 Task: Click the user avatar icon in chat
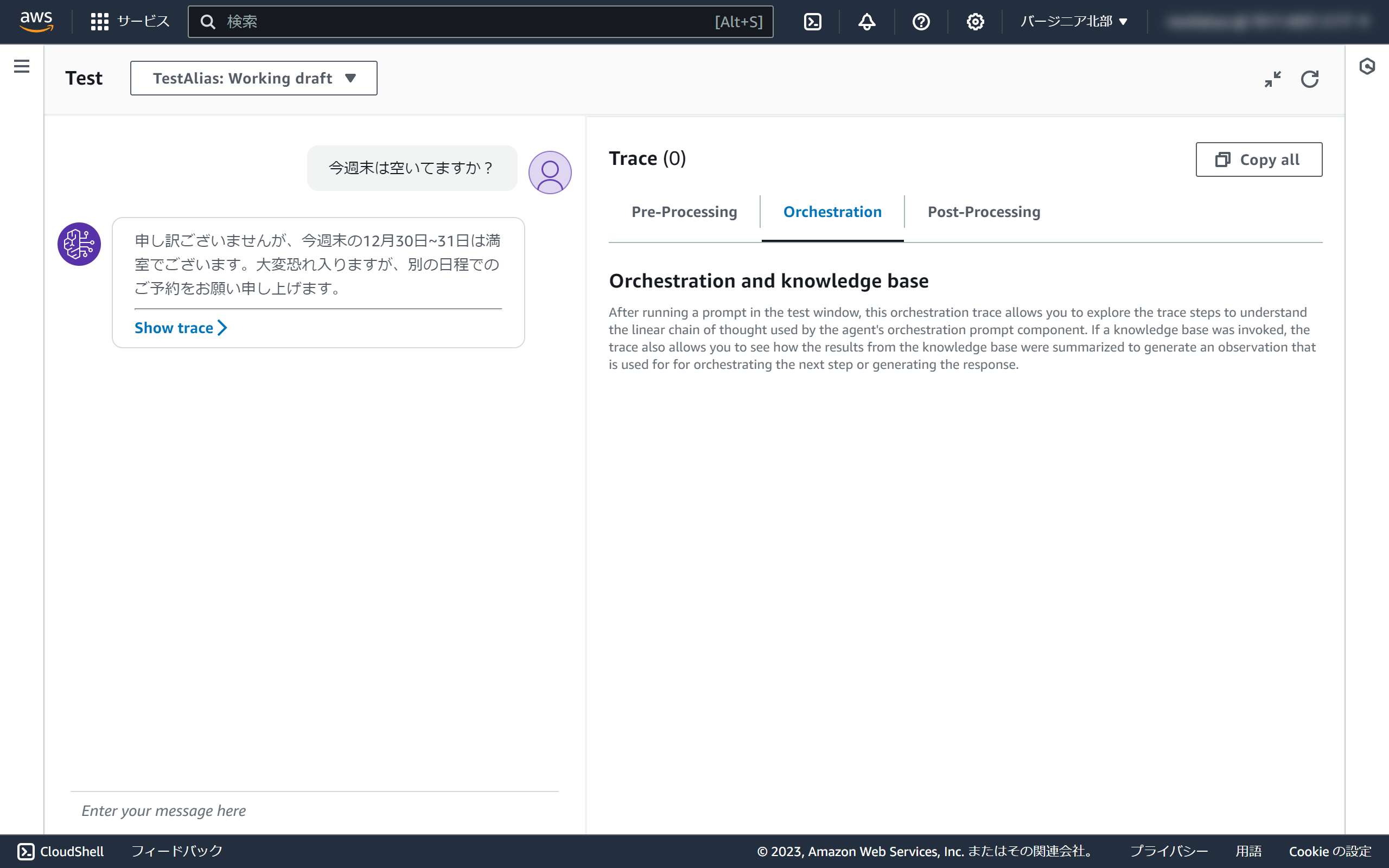[549, 172]
